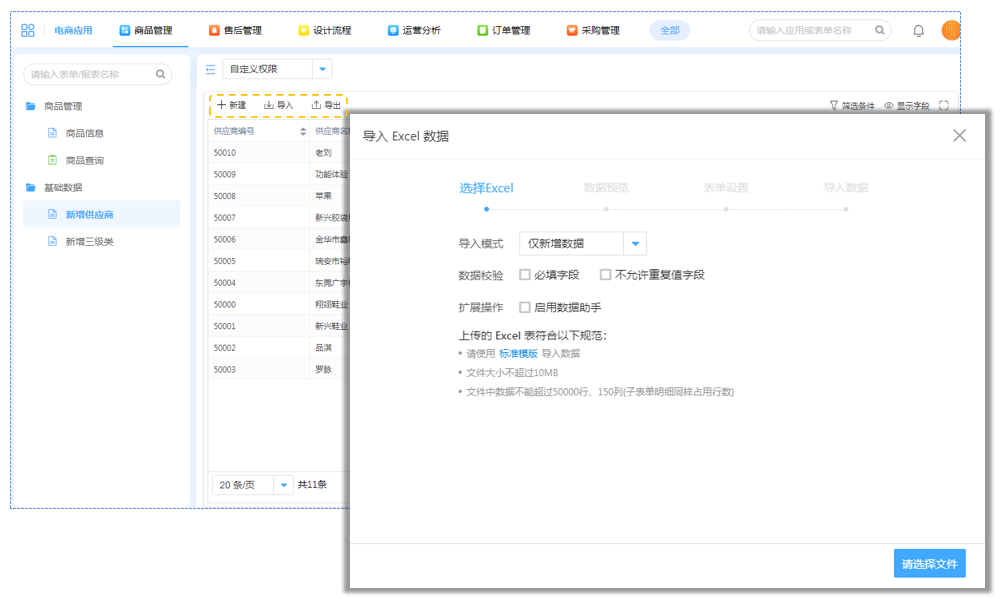Enable the 必填字段 checkbox
The height and width of the screenshot is (599, 1004).
tap(525, 274)
